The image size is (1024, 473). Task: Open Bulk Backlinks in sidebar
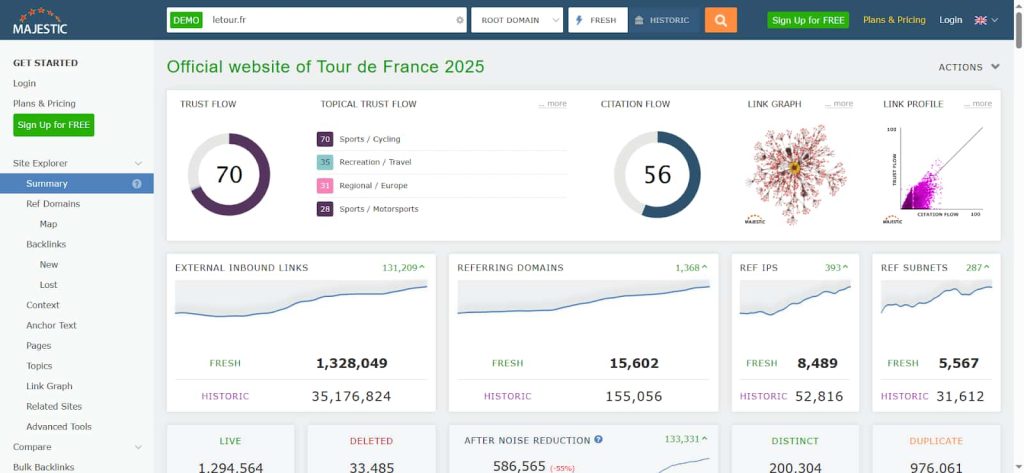pos(44,467)
